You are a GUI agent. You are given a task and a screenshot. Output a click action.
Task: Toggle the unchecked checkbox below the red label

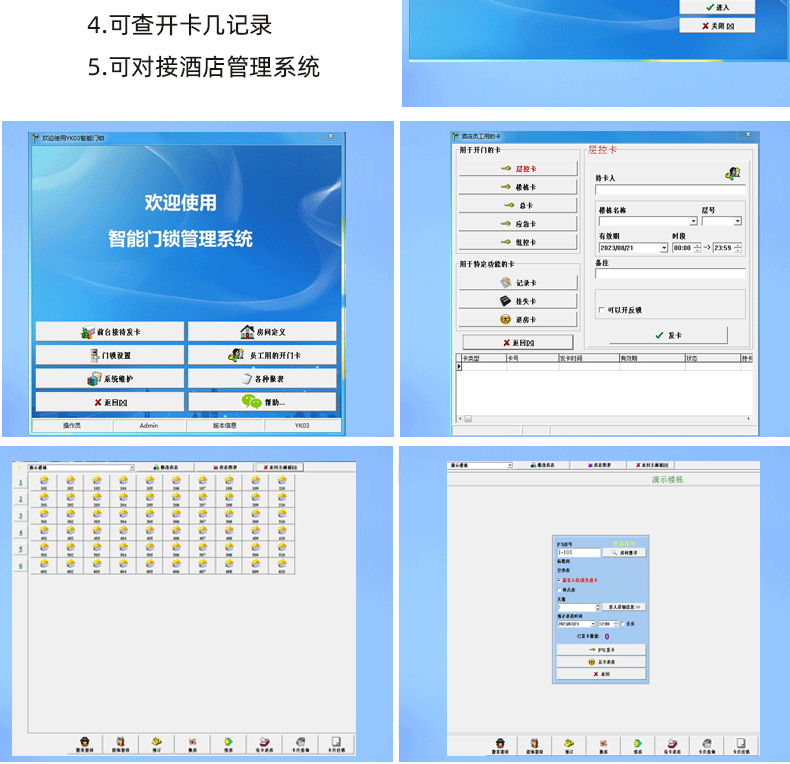tap(559, 590)
